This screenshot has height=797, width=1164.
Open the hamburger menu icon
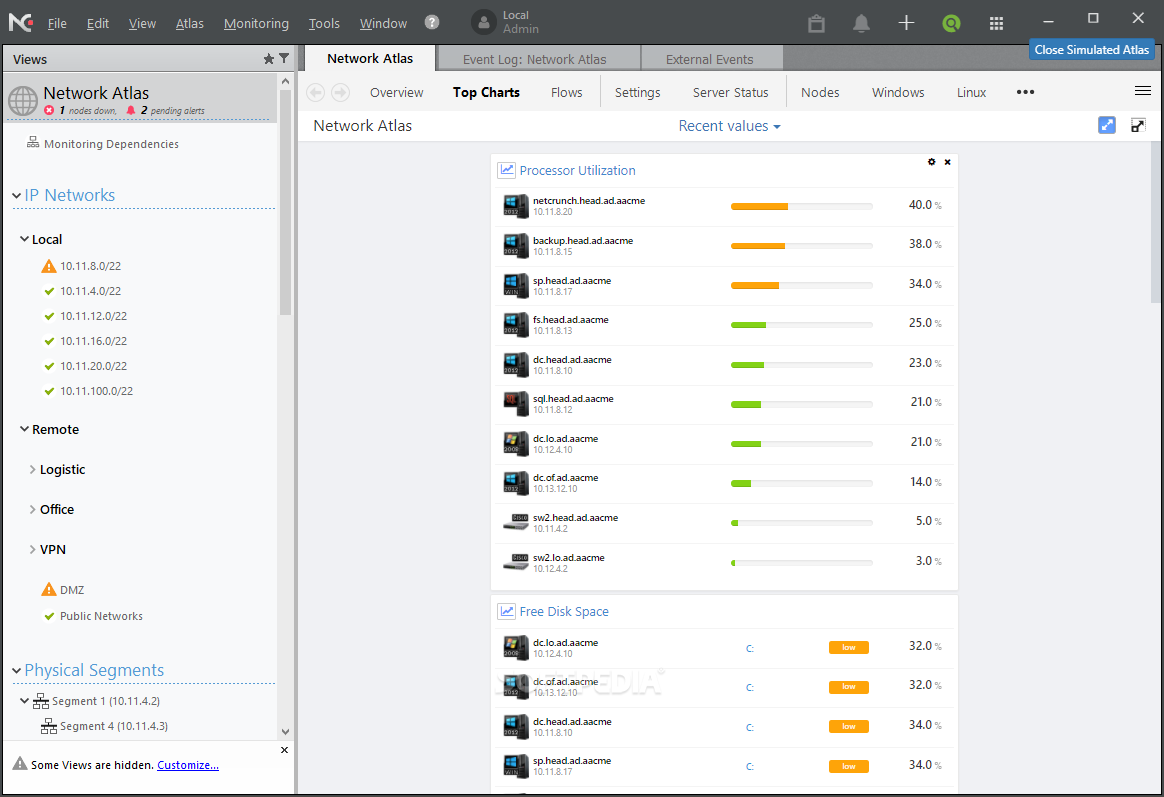[1142, 91]
